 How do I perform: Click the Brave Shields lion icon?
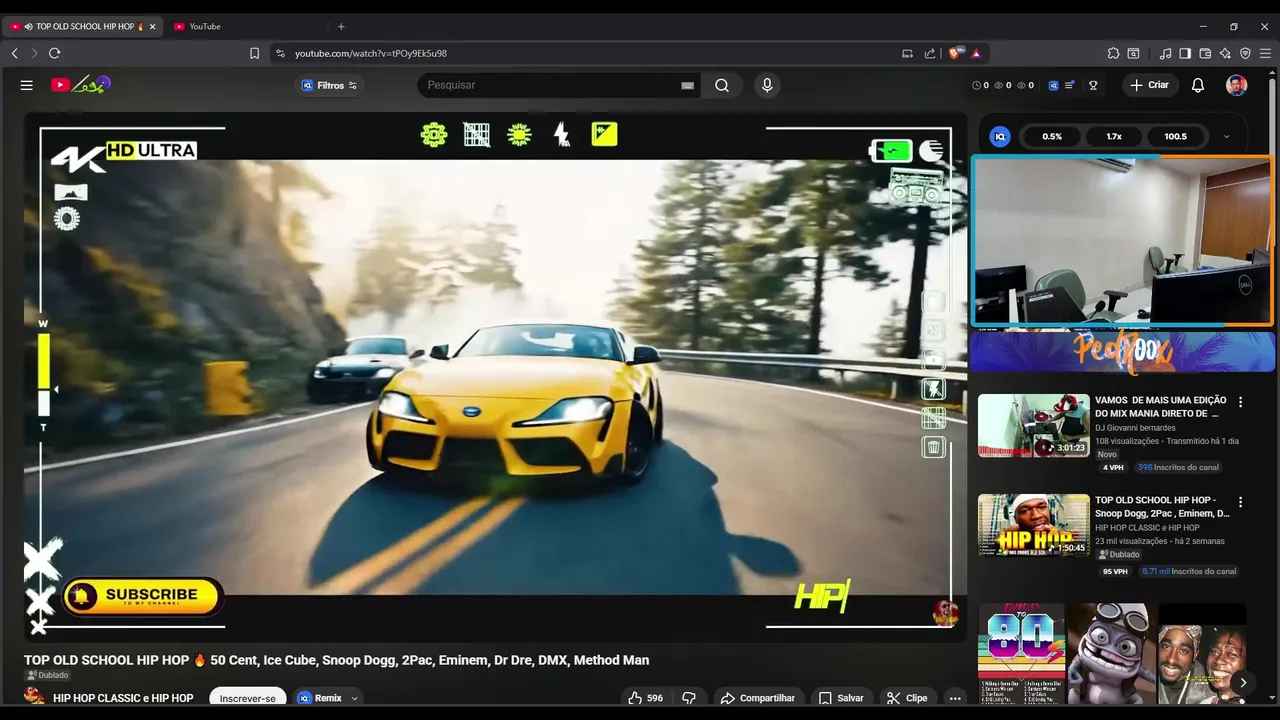point(956,53)
